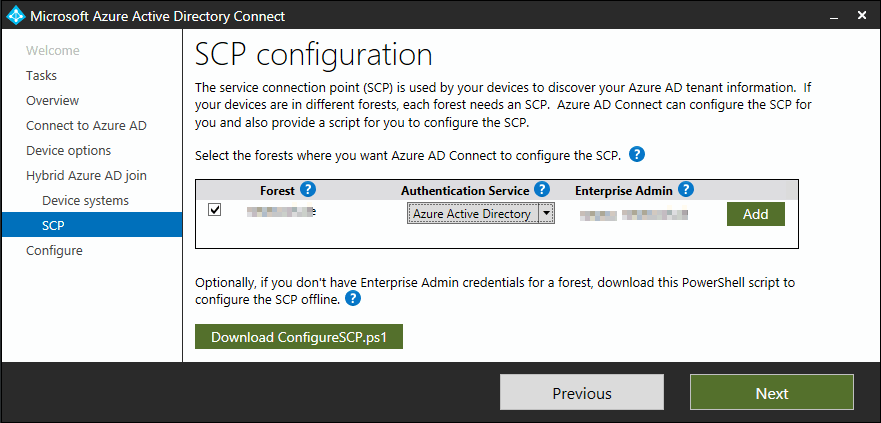Click the Previous button
Image resolution: width=881 pixels, height=423 pixels.
pos(581,393)
